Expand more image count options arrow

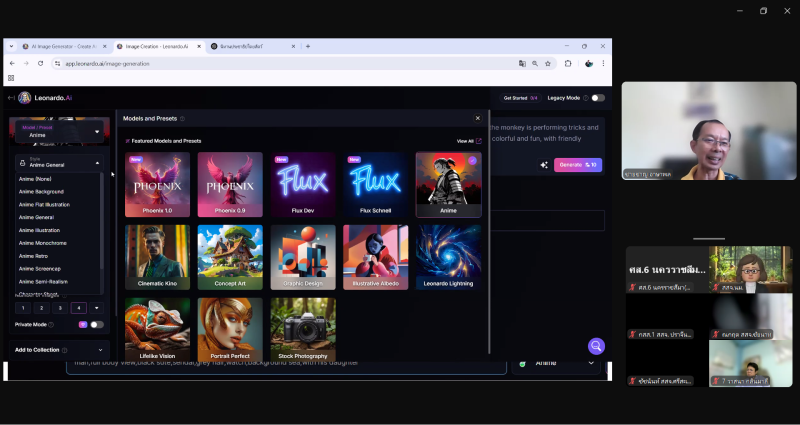coord(96,308)
